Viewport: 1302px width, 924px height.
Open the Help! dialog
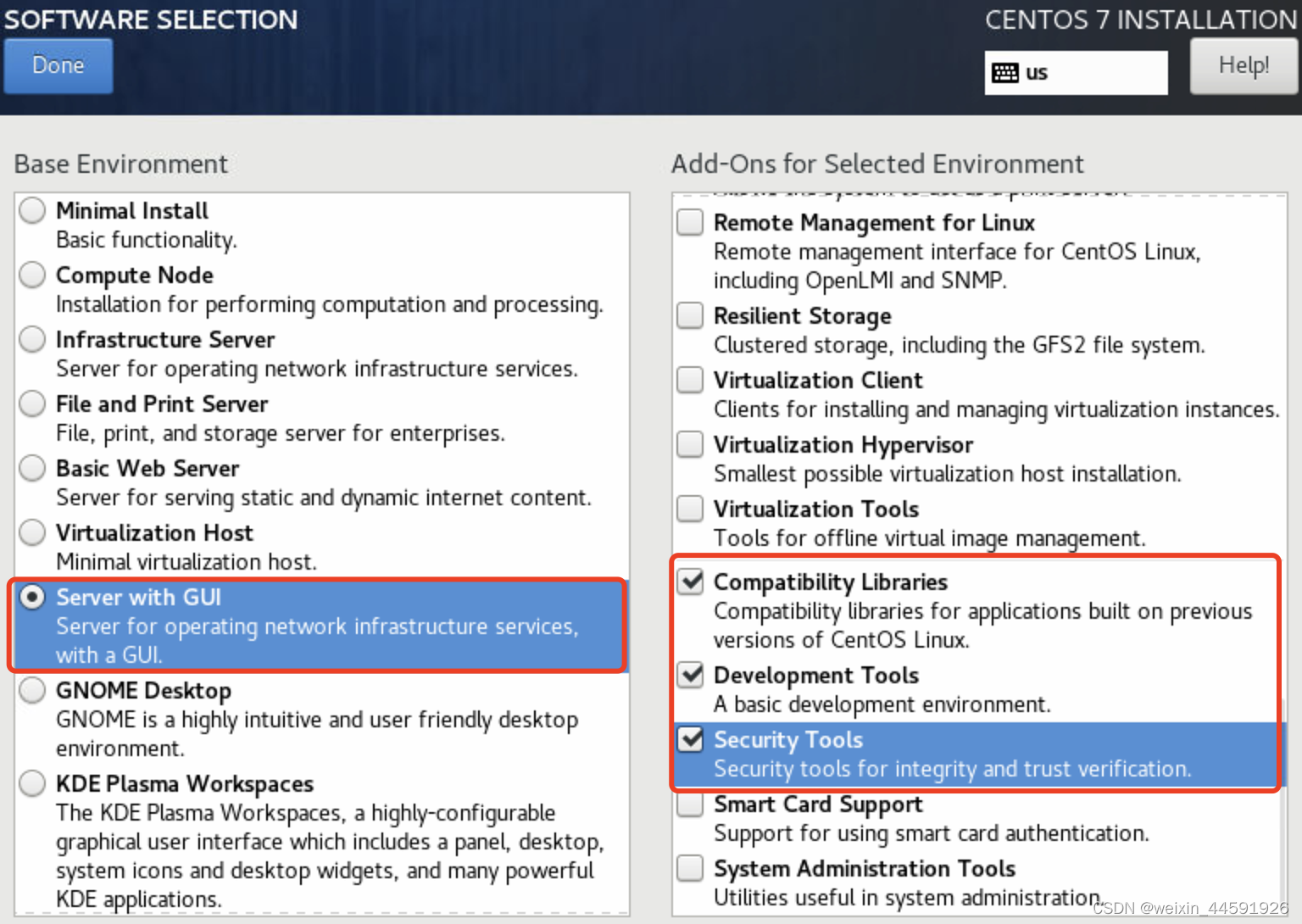point(1243,64)
